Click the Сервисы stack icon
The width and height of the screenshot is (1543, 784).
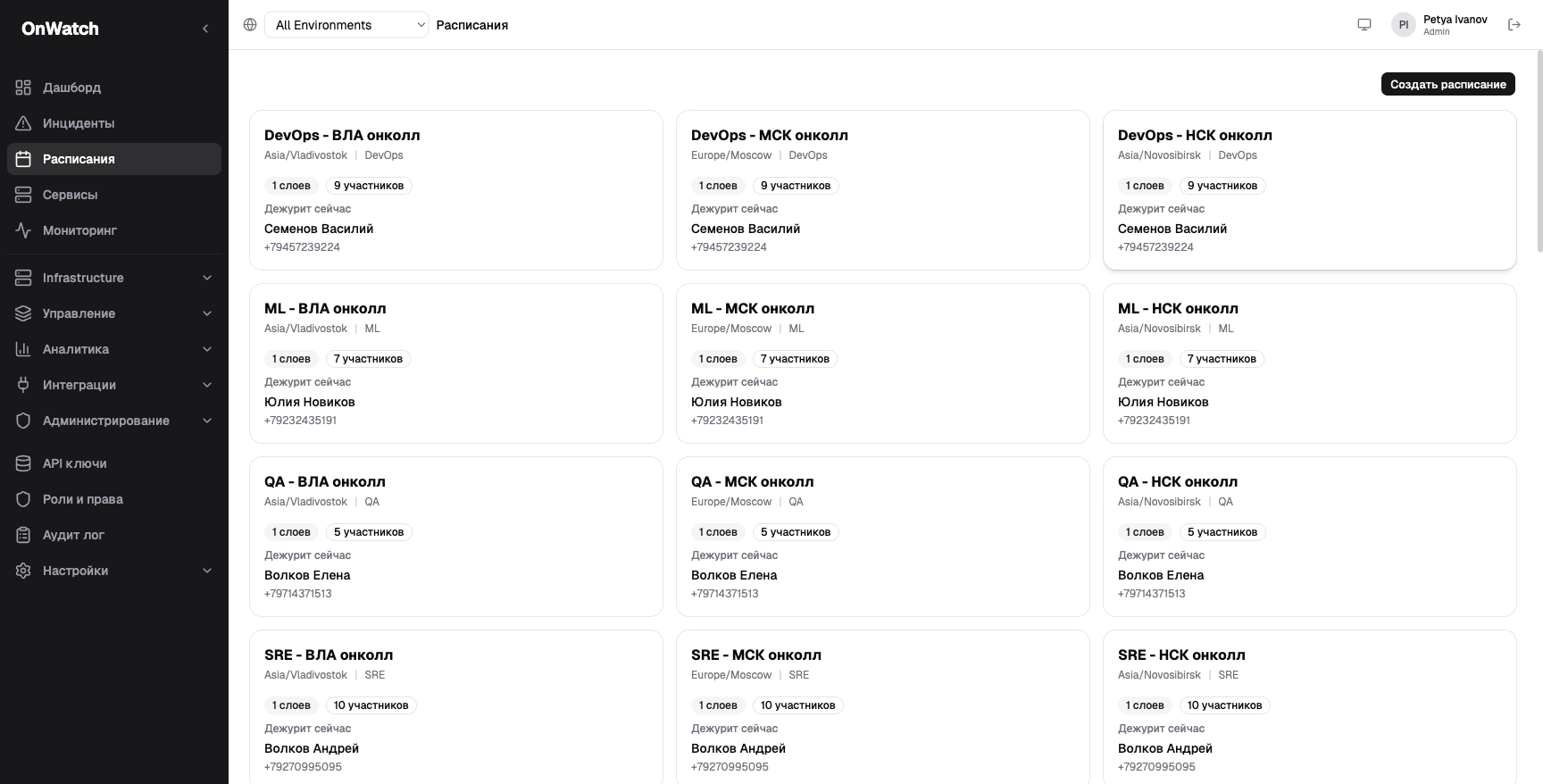pyautogui.click(x=23, y=195)
